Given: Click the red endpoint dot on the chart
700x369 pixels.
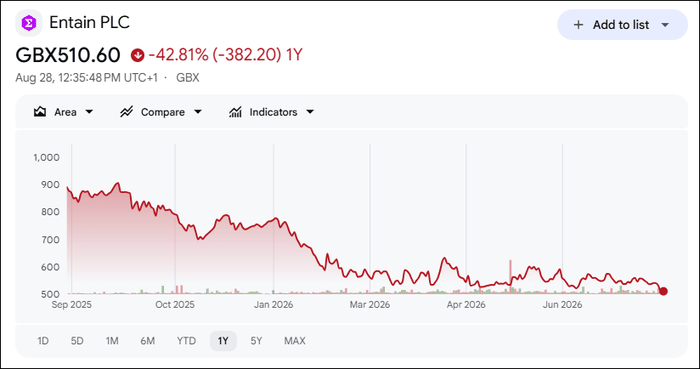Looking at the screenshot, I should coord(663,291).
